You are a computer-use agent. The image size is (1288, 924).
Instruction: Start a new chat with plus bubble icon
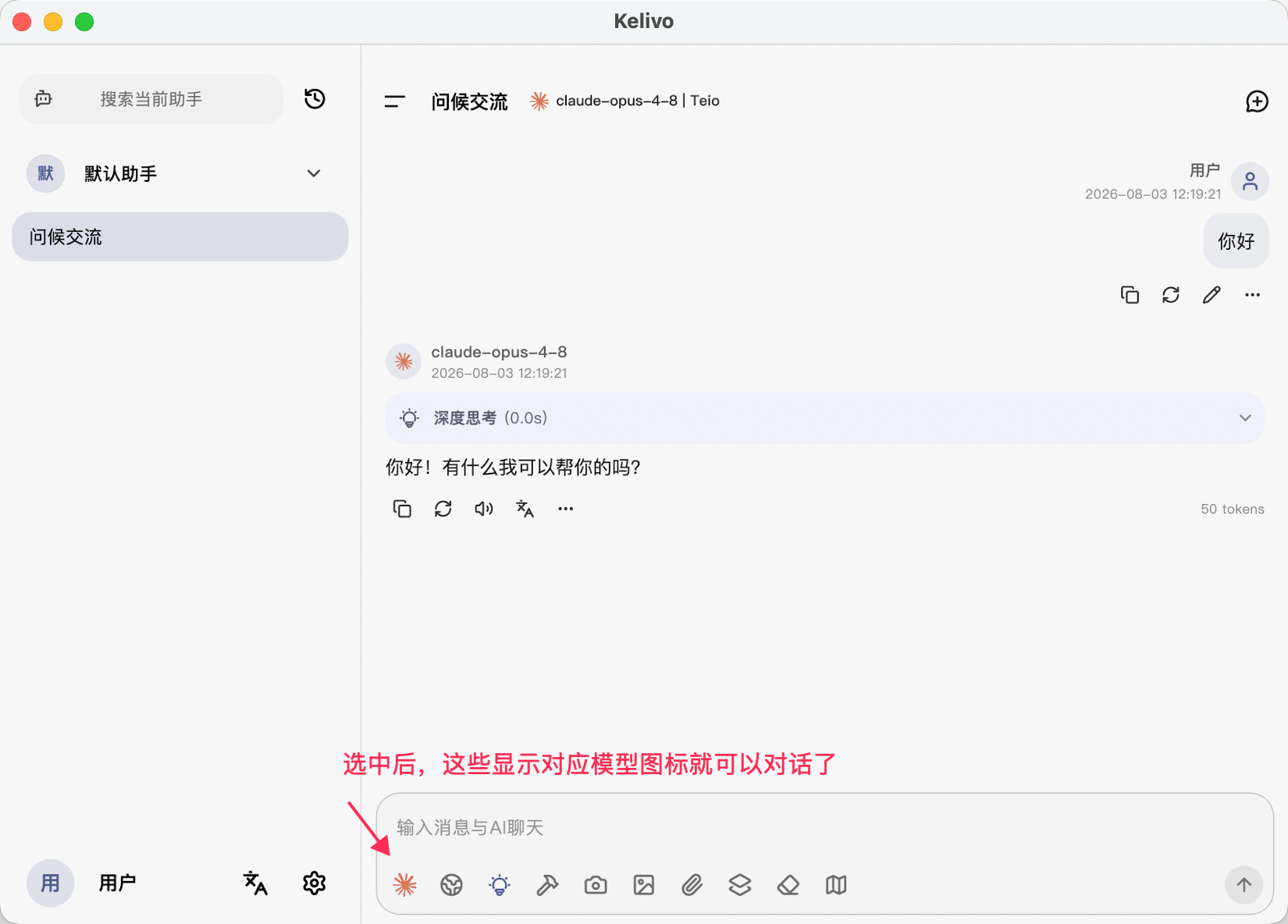click(x=1257, y=101)
